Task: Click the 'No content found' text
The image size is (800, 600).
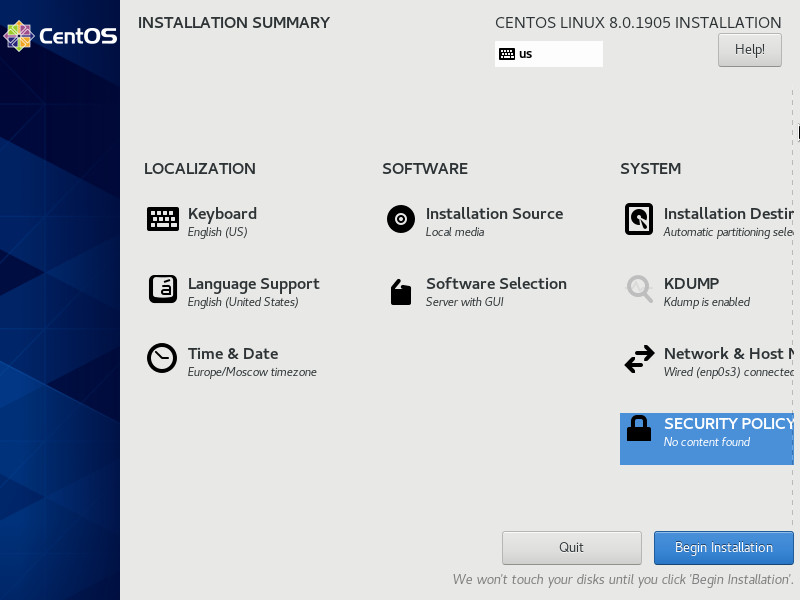Action: (707, 442)
